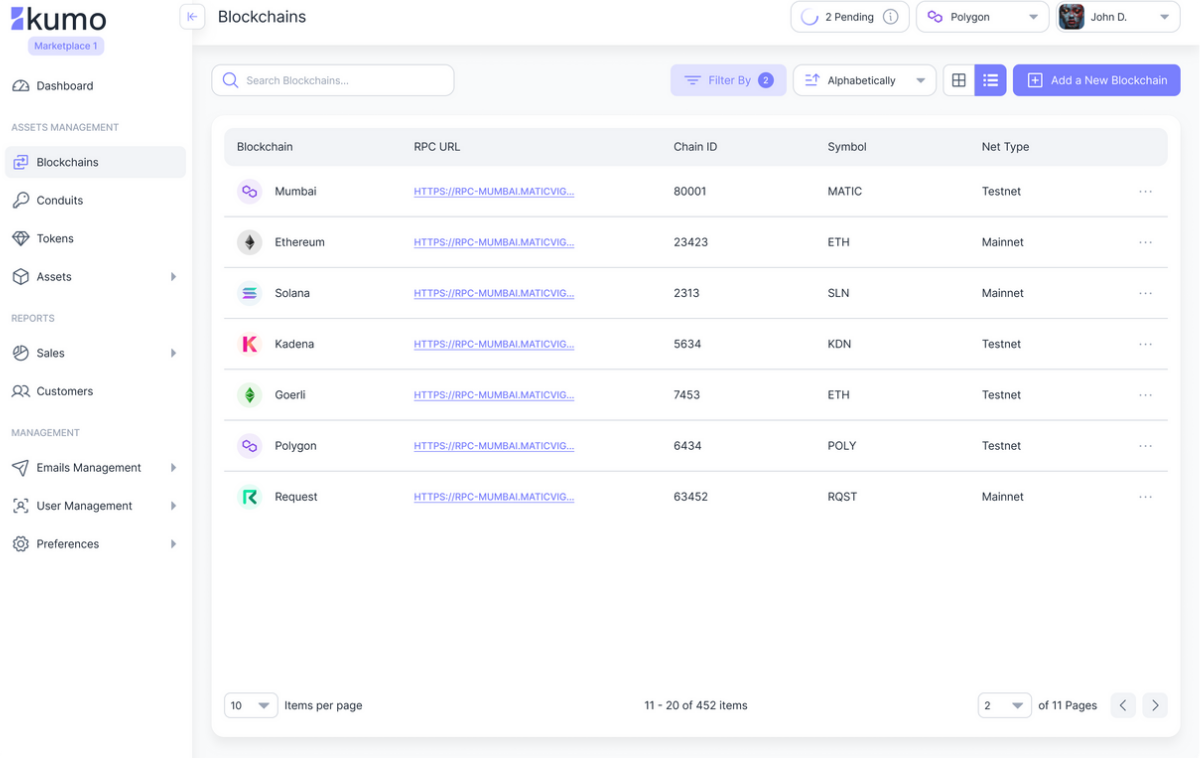Image resolution: width=1200 pixels, height=760 pixels.
Task: Go to next page using right arrow
Action: [1155, 705]
